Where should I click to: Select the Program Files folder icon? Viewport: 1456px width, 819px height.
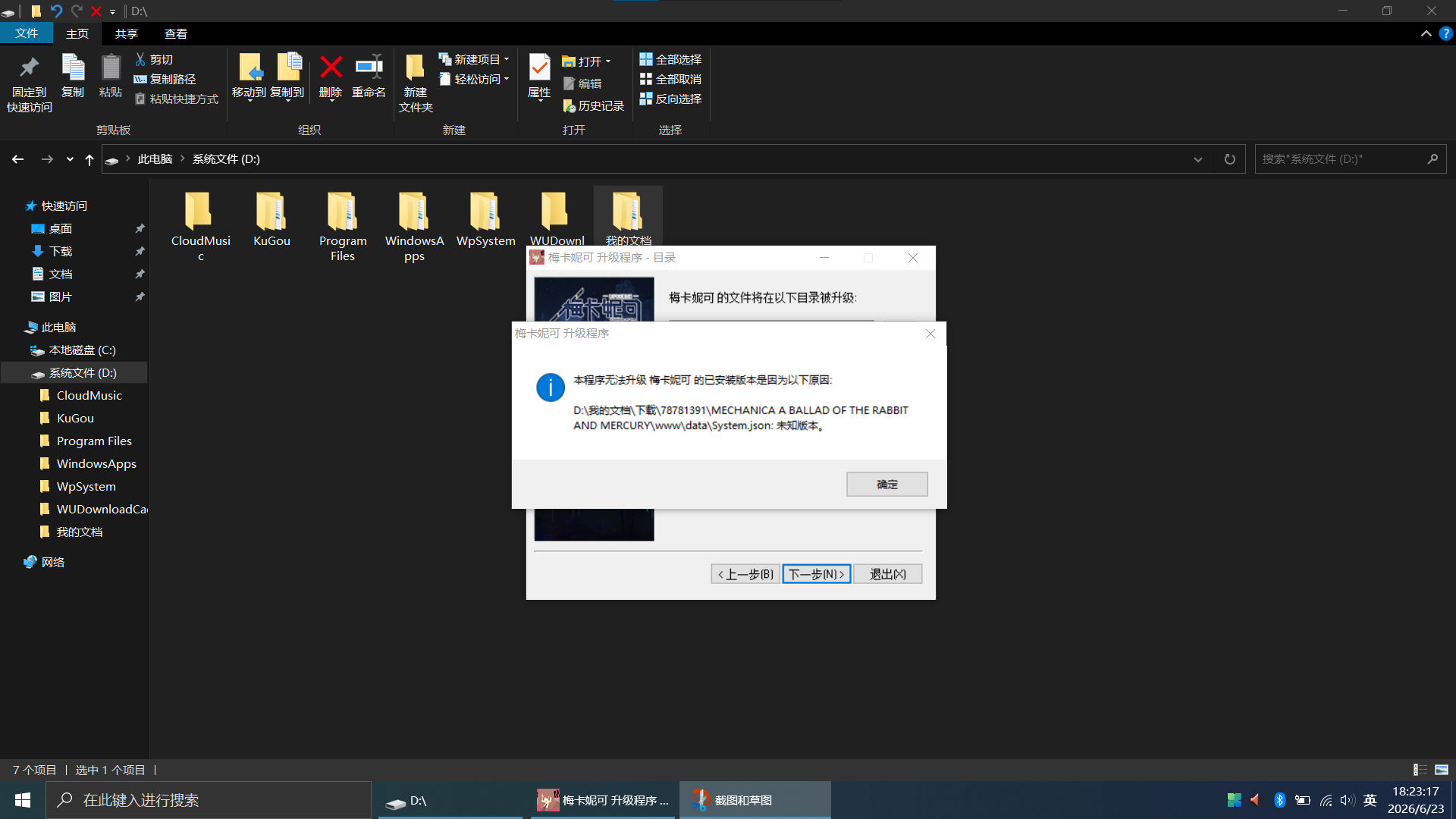pyautogui.click(x=343, y=226)
